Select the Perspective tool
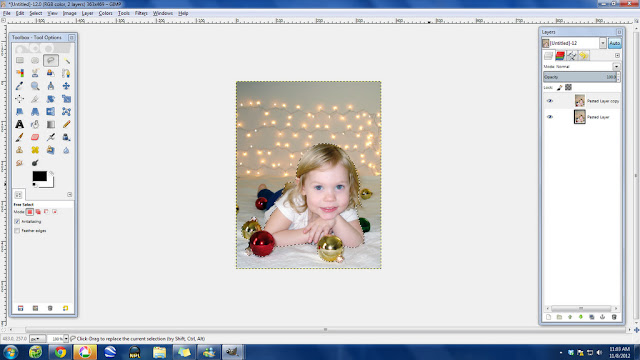This screenshot has width=640, height=360. point(35,111)
